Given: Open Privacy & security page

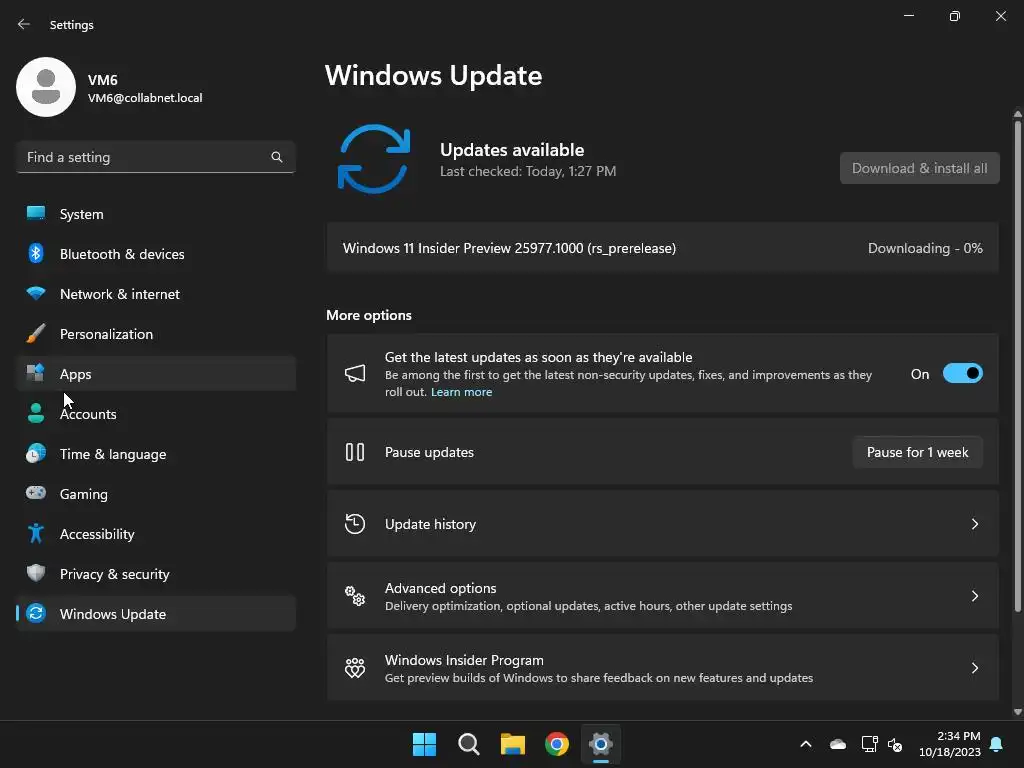Looking at the screenshot, I should 156,573.
